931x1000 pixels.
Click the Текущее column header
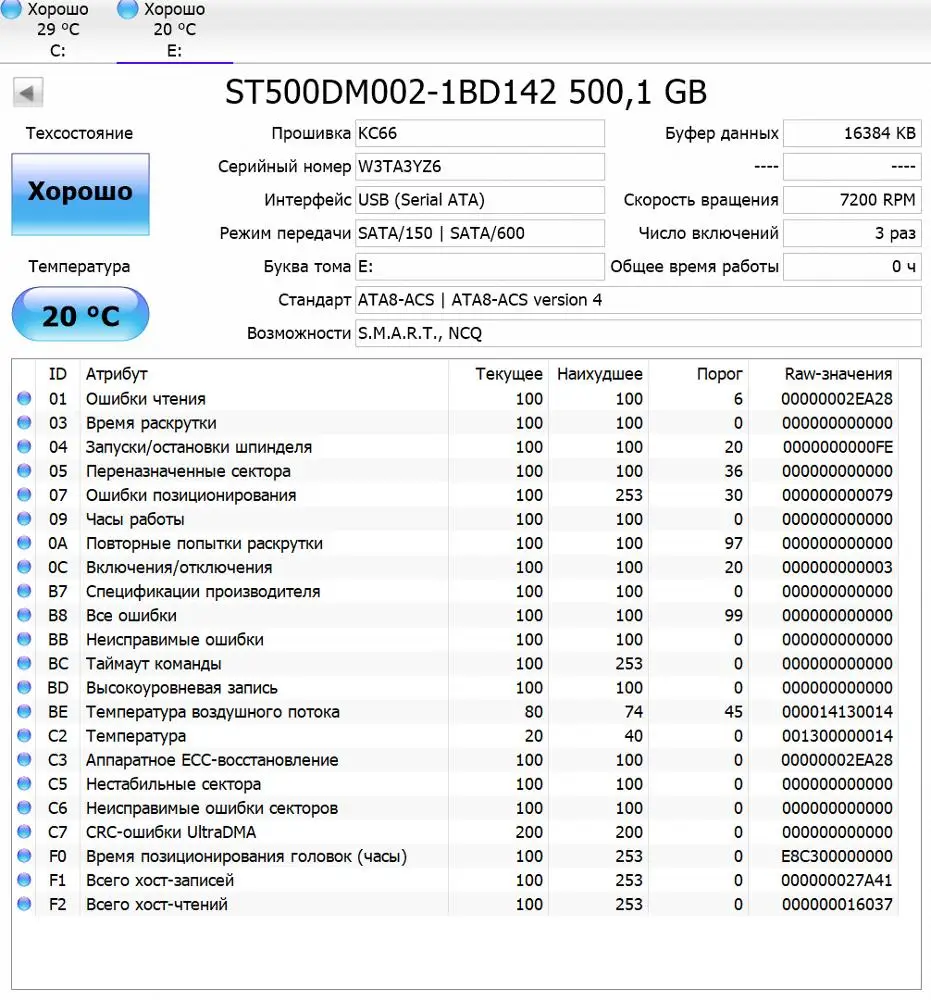coord(509,374)
